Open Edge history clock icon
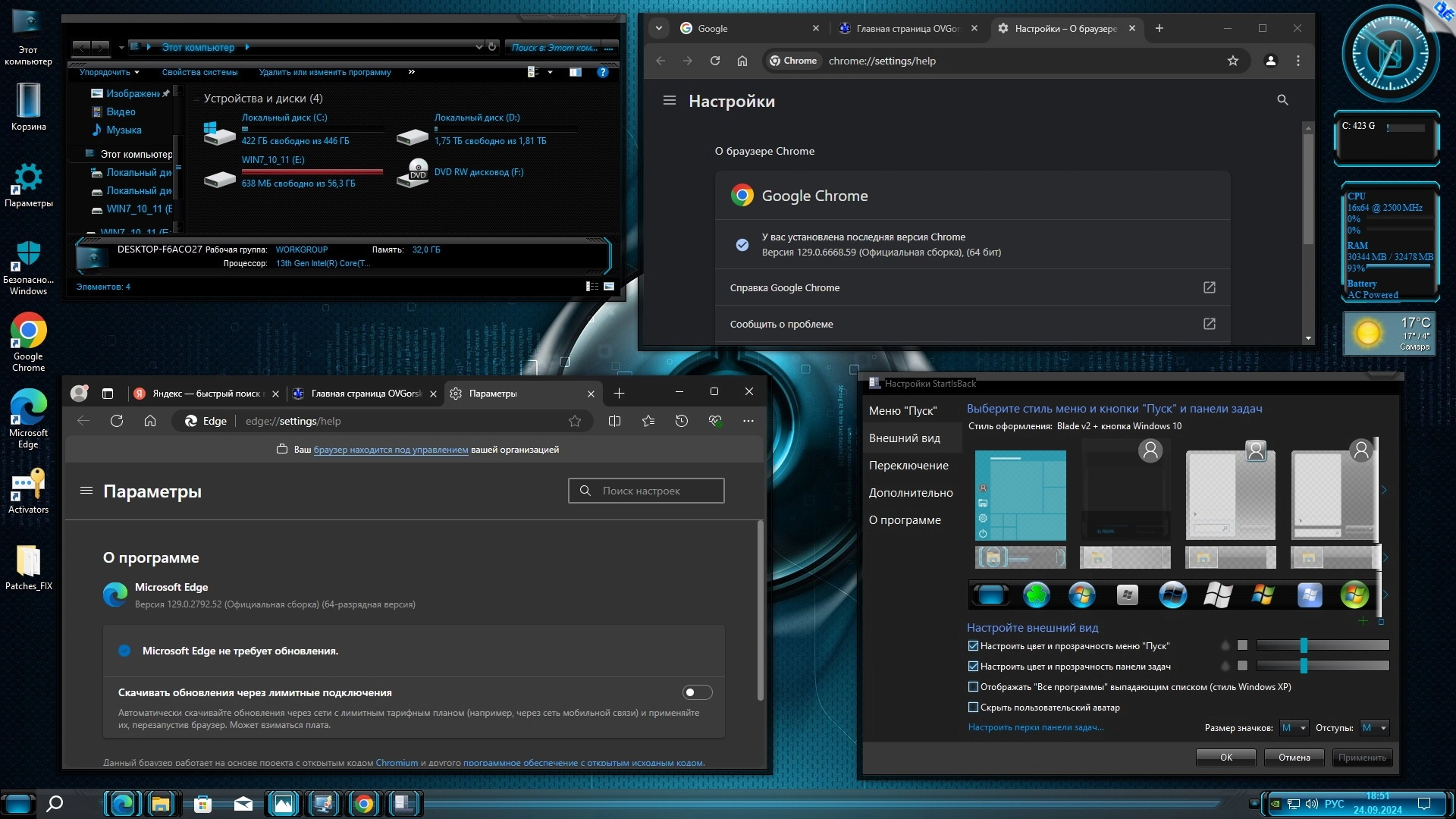1456x819 pixels. (681, 421)
